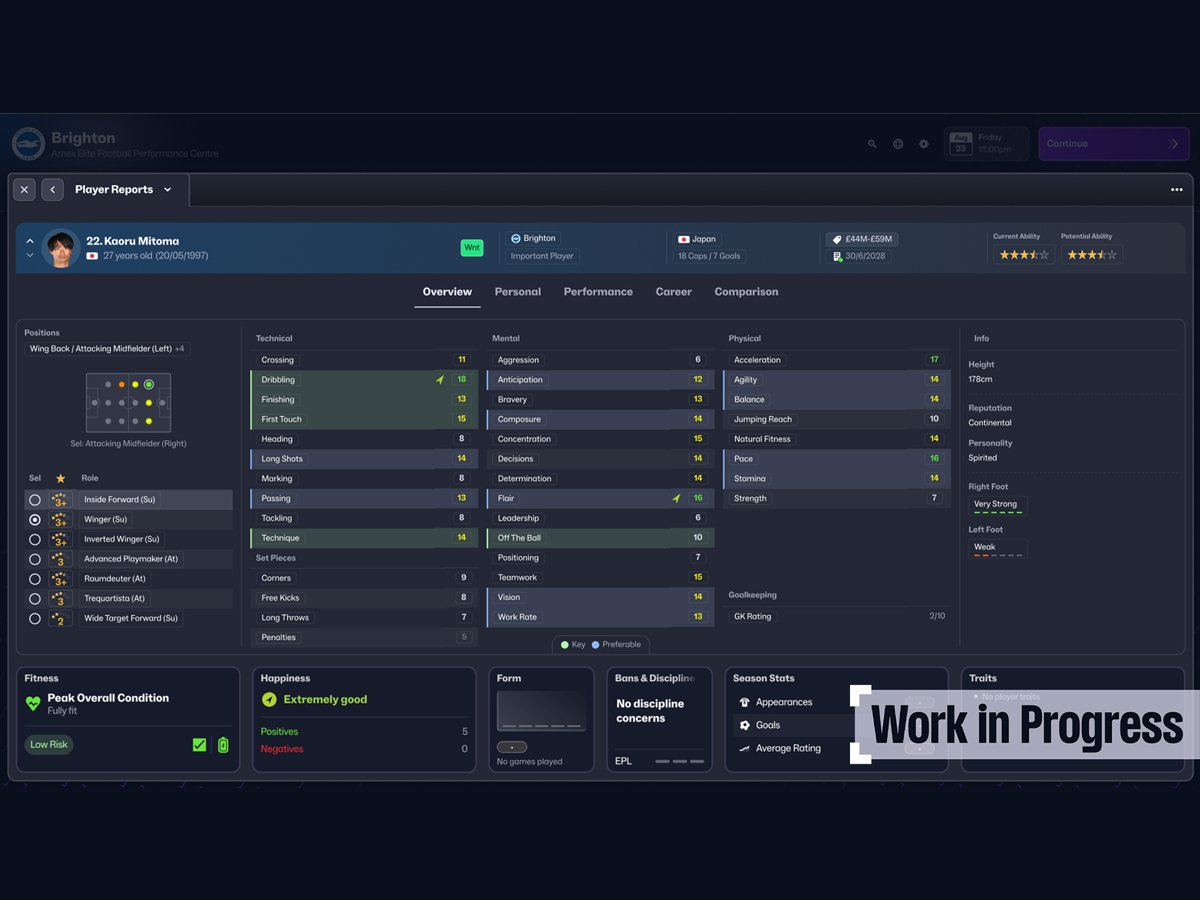Click the Goals football icon

click(x=744, y=725)
